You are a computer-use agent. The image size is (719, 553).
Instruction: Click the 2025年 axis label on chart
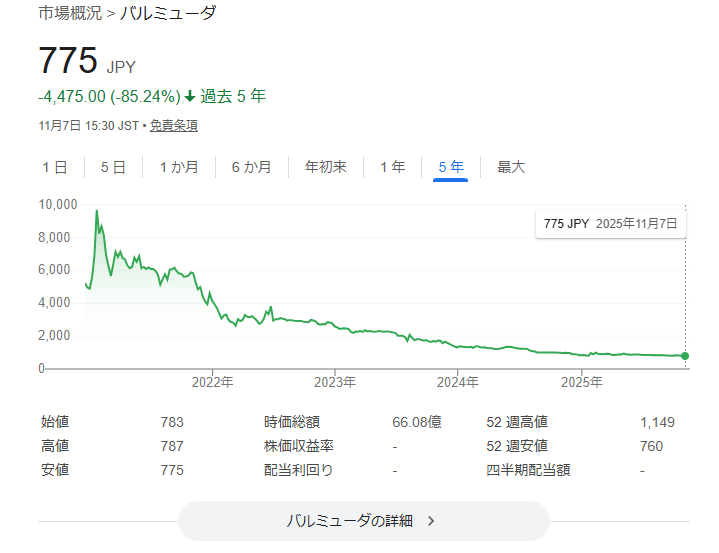581,382
